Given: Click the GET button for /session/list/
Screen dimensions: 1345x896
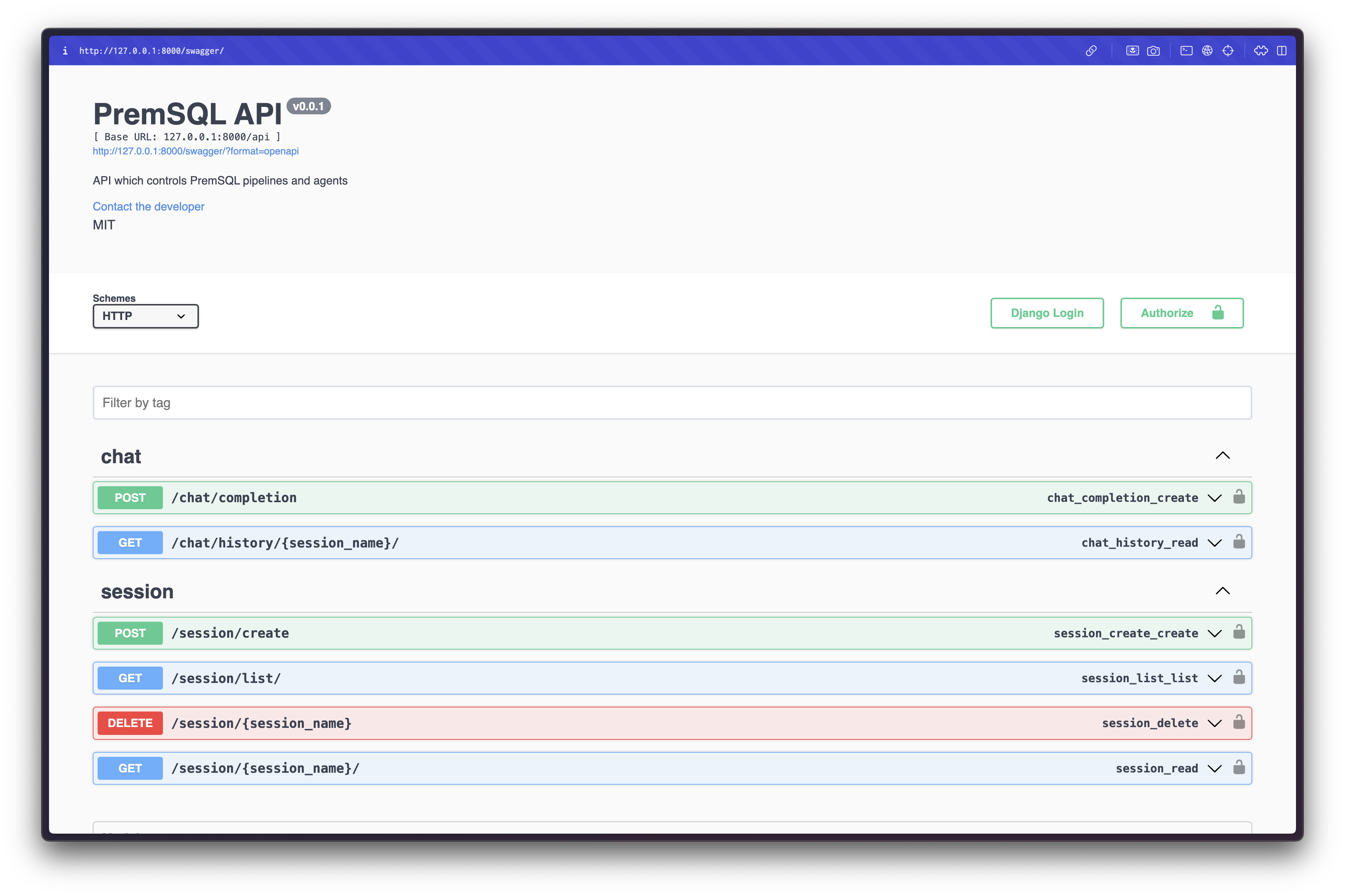Looking at the screenshot, I should pos(130,678).
